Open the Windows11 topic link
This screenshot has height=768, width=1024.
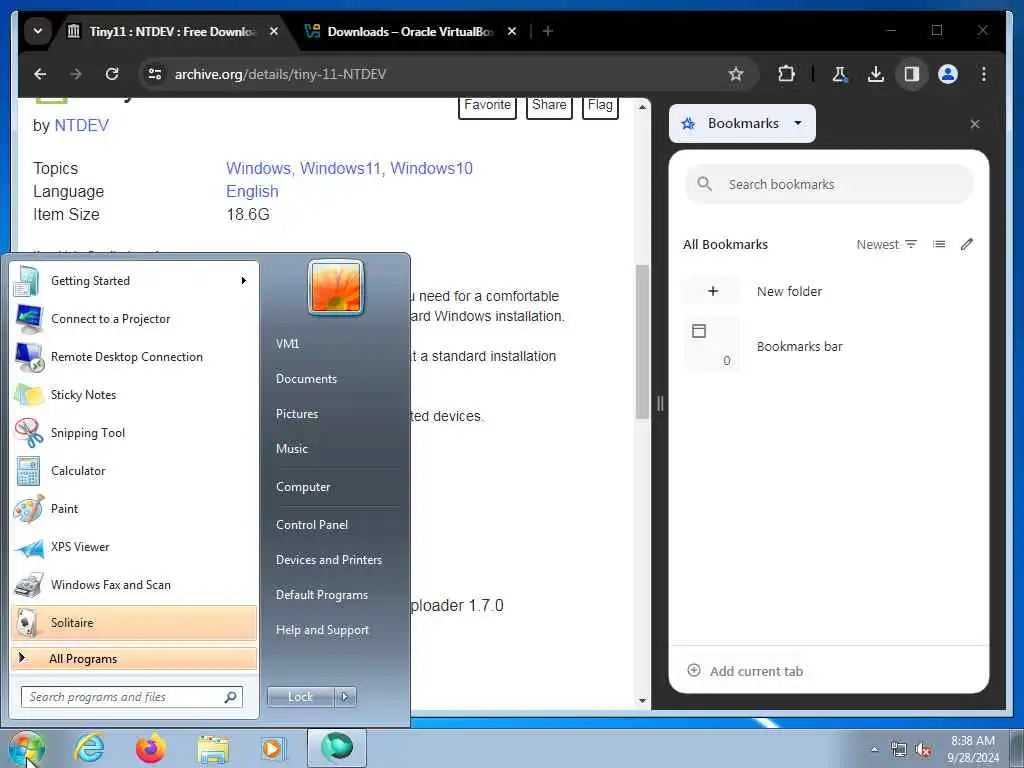(x=340, y=168)
